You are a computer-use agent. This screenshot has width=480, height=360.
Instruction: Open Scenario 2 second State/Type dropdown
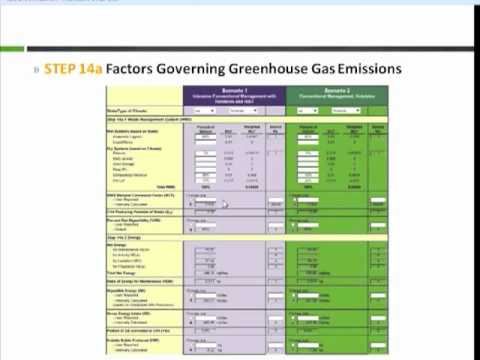coord(346,110)
